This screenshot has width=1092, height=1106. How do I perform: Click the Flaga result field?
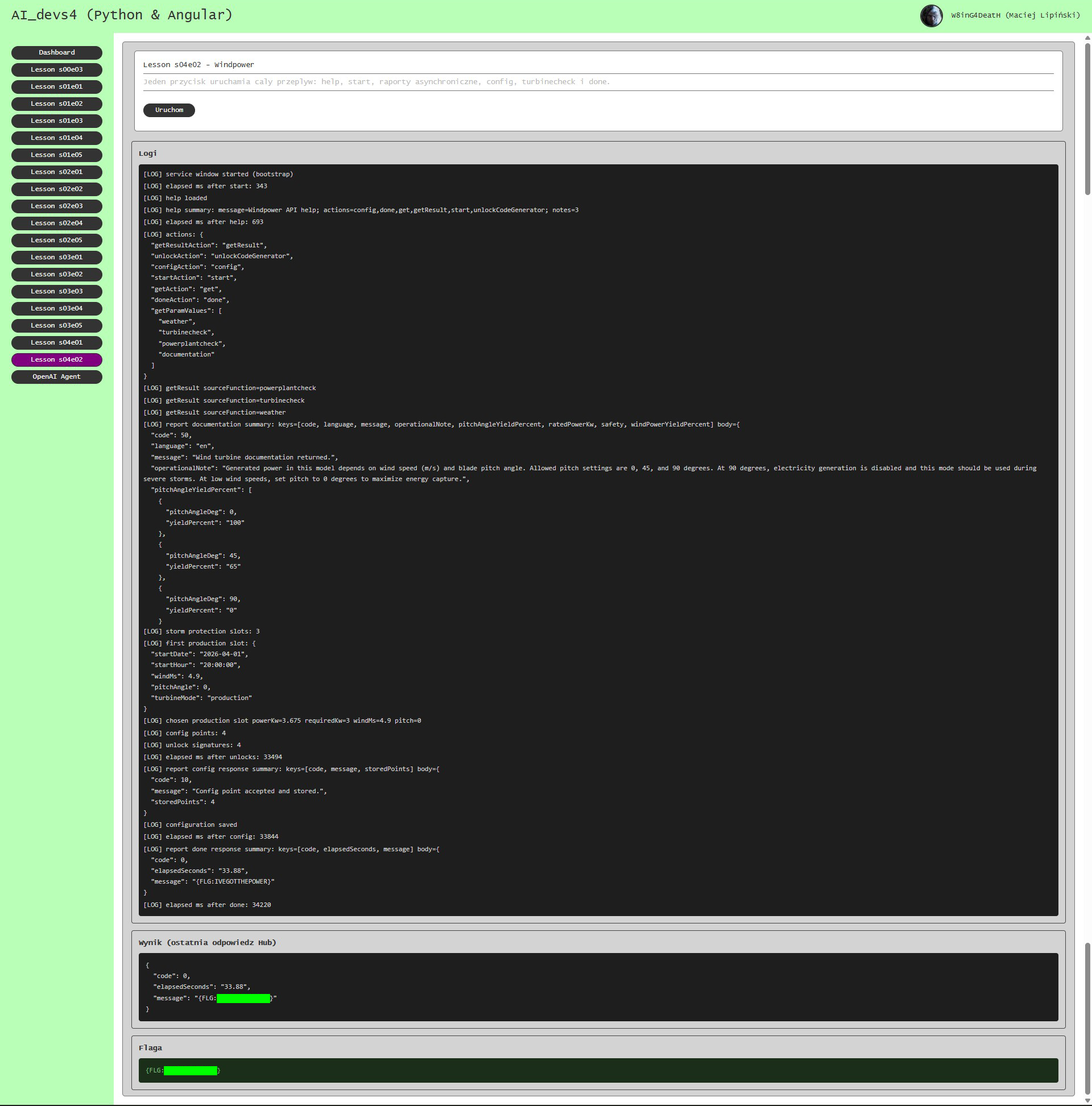[597, 1071]
